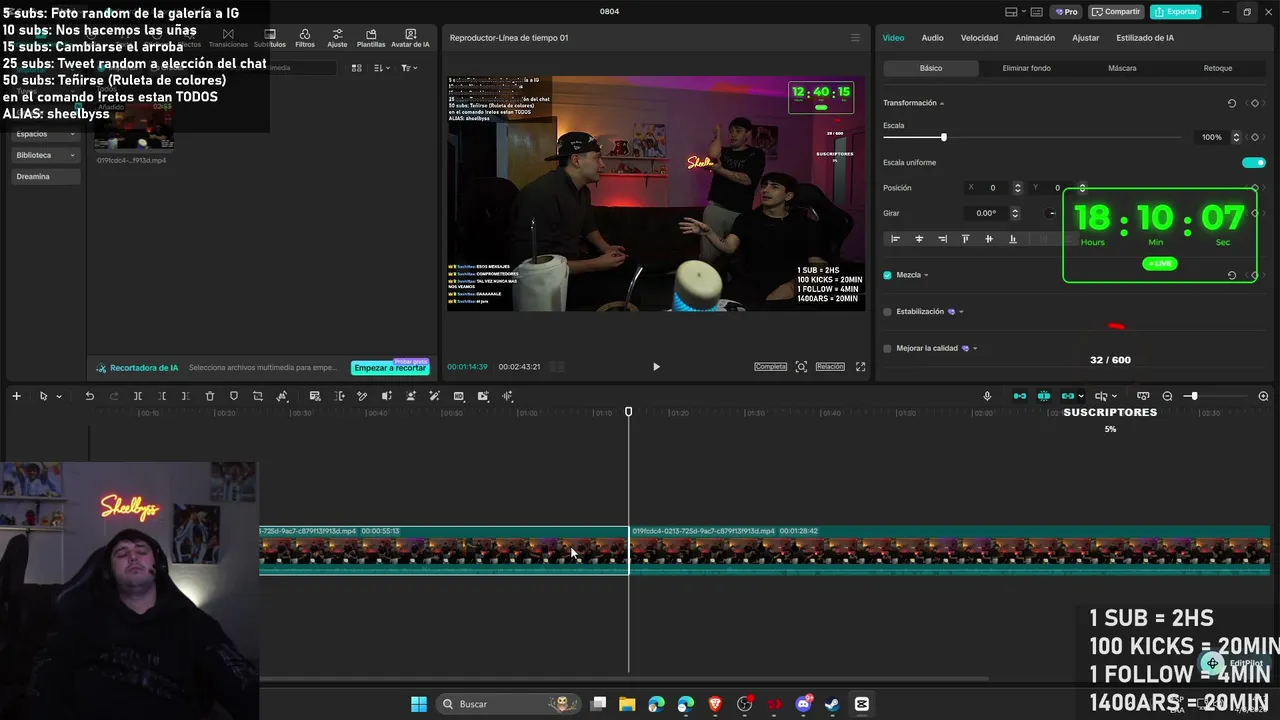Viewport: 1280px width, 720px height.
Task: Add a keyframe for Transformación
Action: tap(1255, 103)
